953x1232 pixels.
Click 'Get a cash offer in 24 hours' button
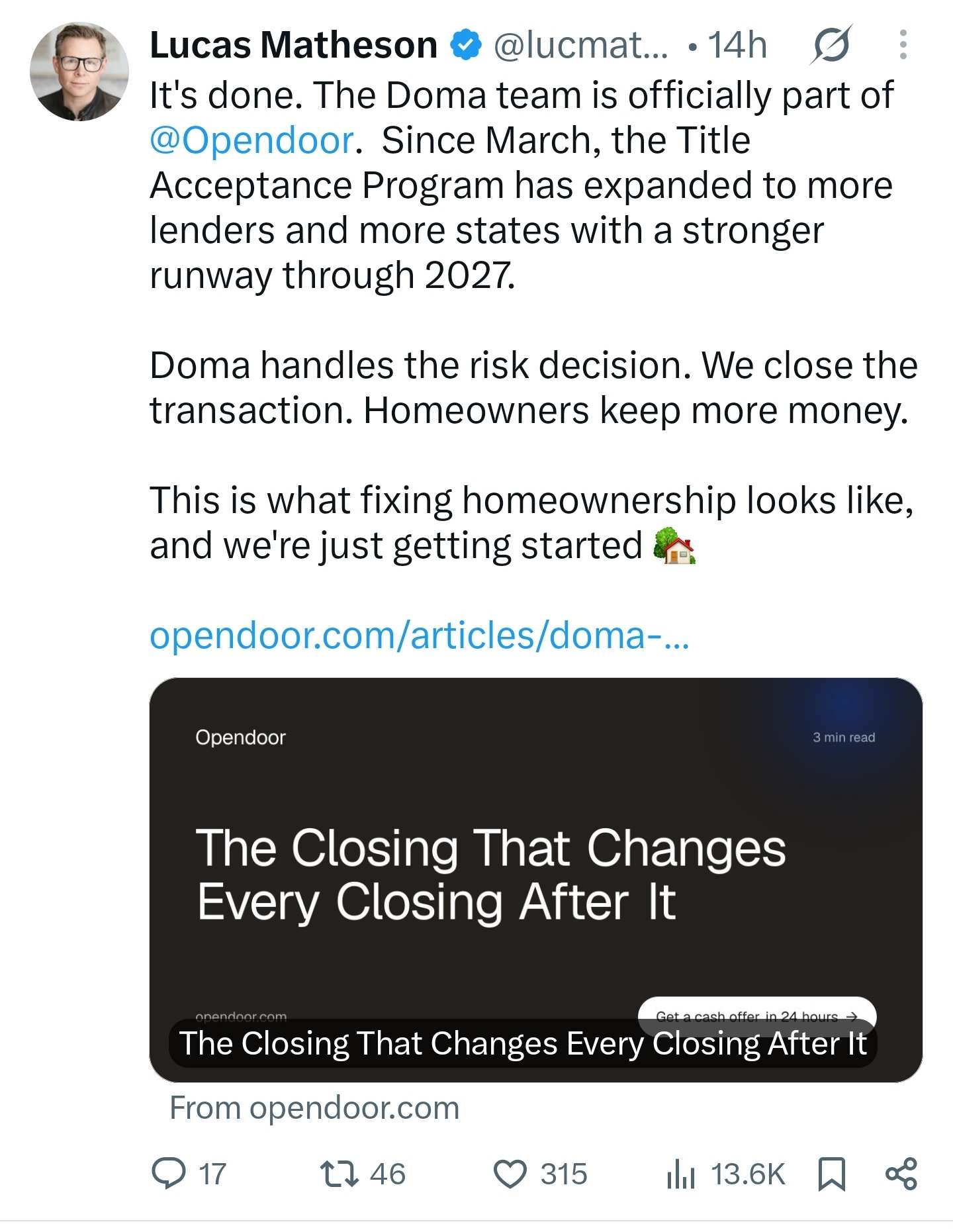[x=757, y=1016]
